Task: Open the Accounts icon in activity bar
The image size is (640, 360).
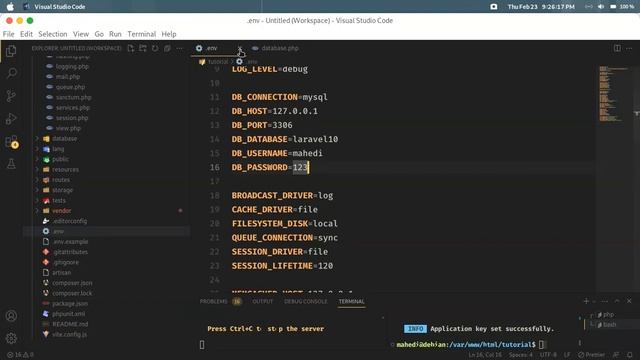Action: 11,316
